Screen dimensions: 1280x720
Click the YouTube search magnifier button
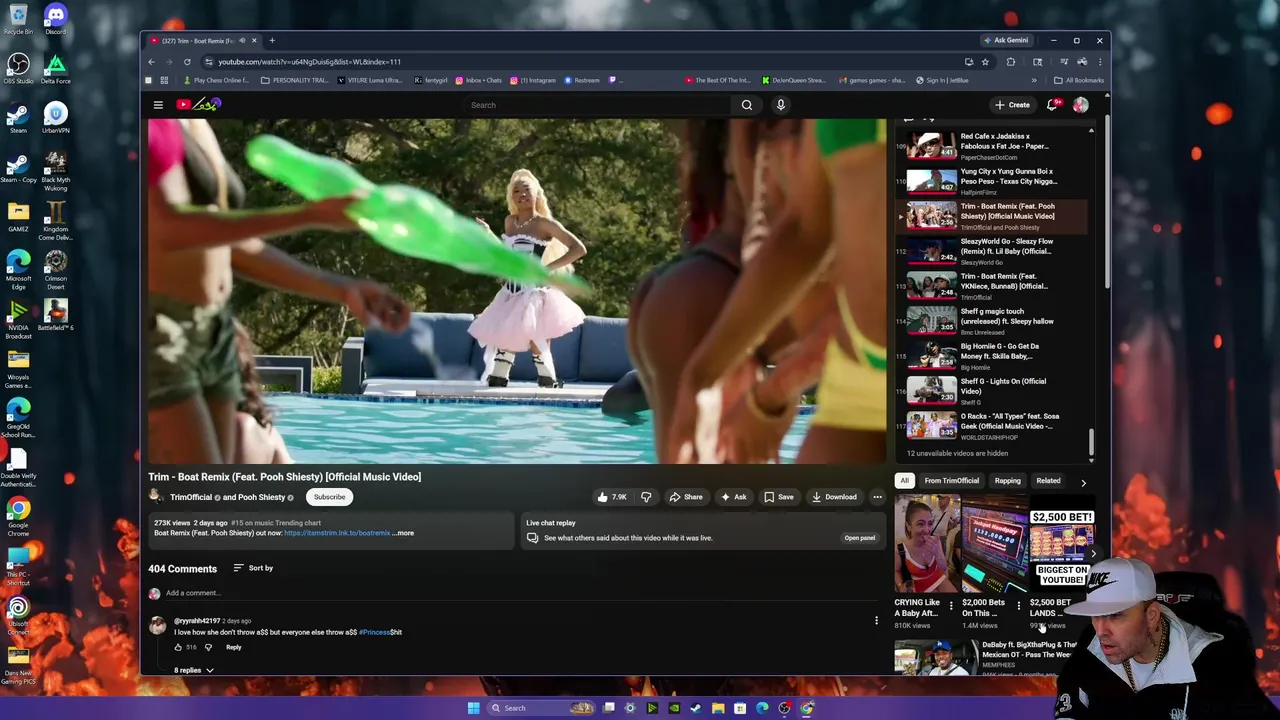747,105
